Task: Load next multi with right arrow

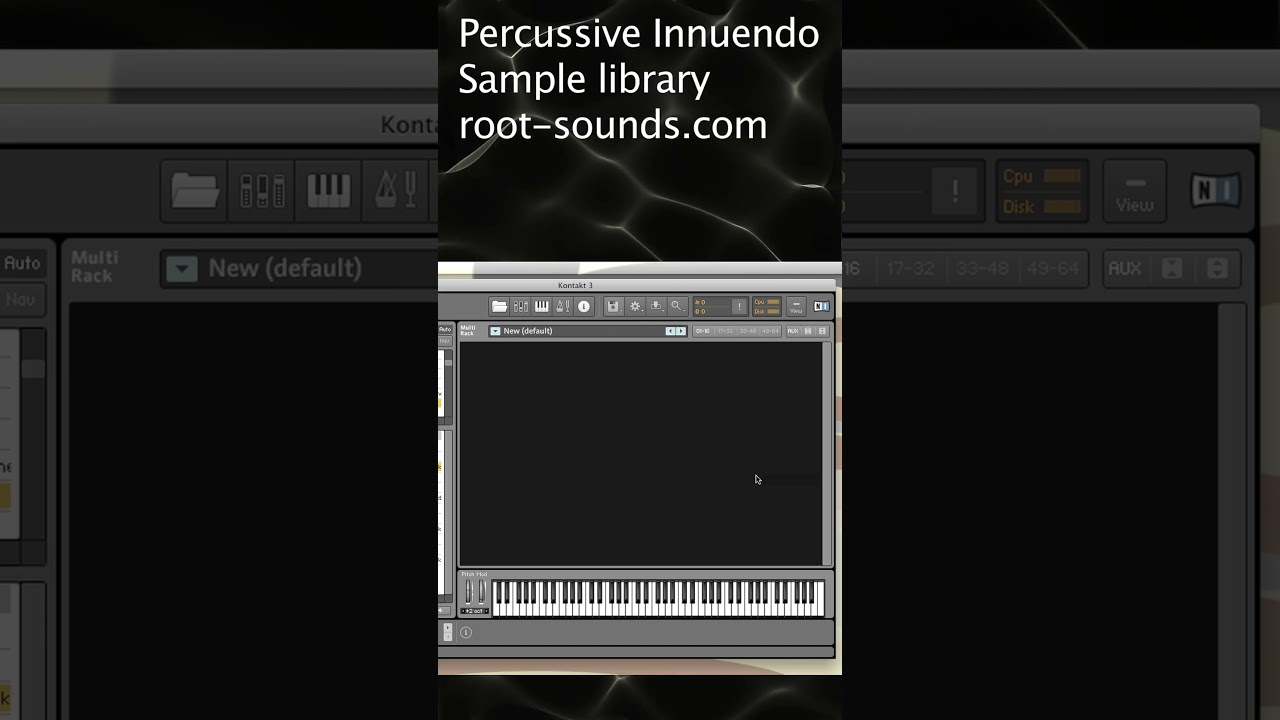Action: pyautogui.click(x=681, y=331)
